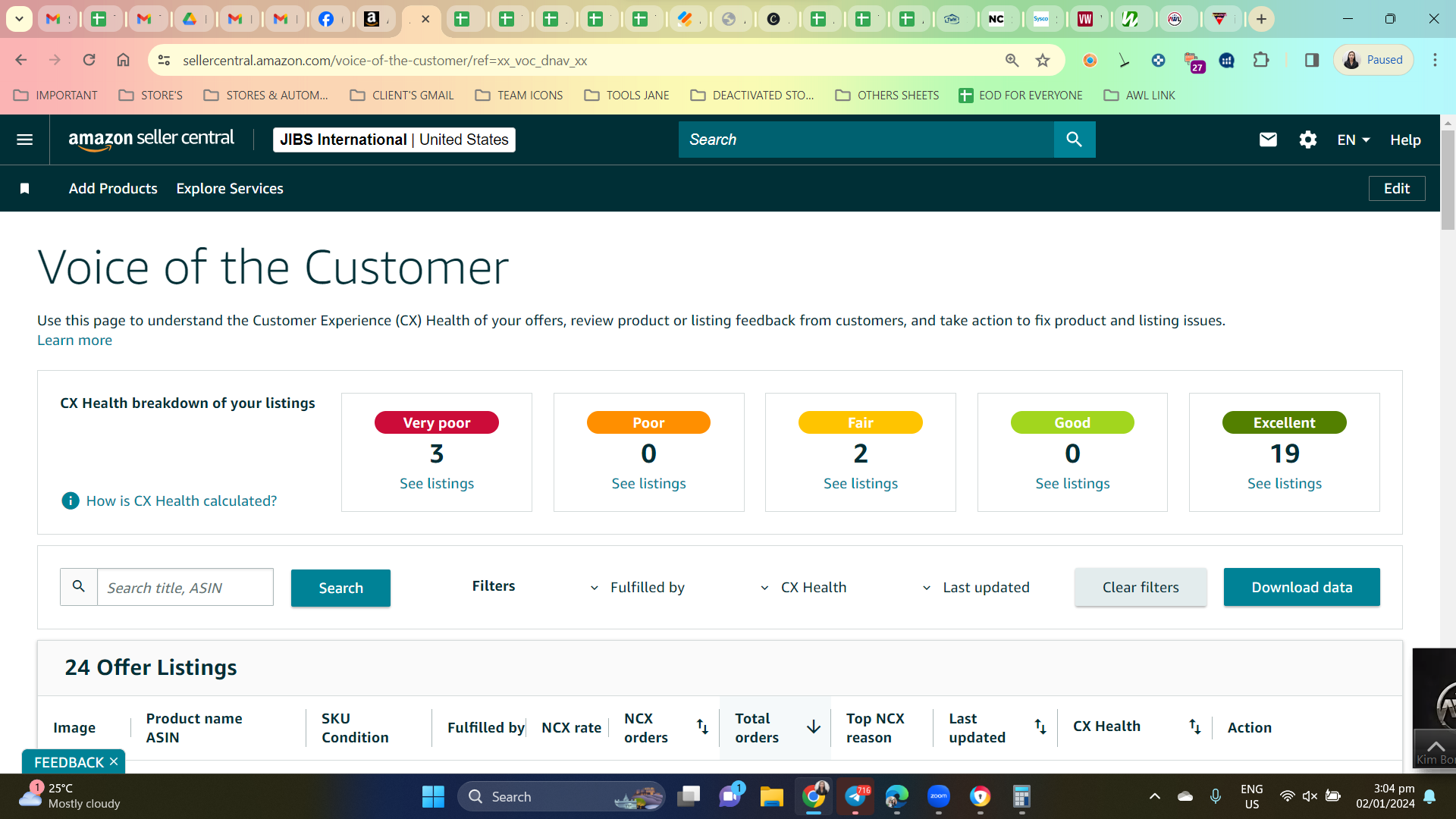Screen dimensions: 1456x819
Task: Open the Settings gear menu
Action: coord(1307,140)
